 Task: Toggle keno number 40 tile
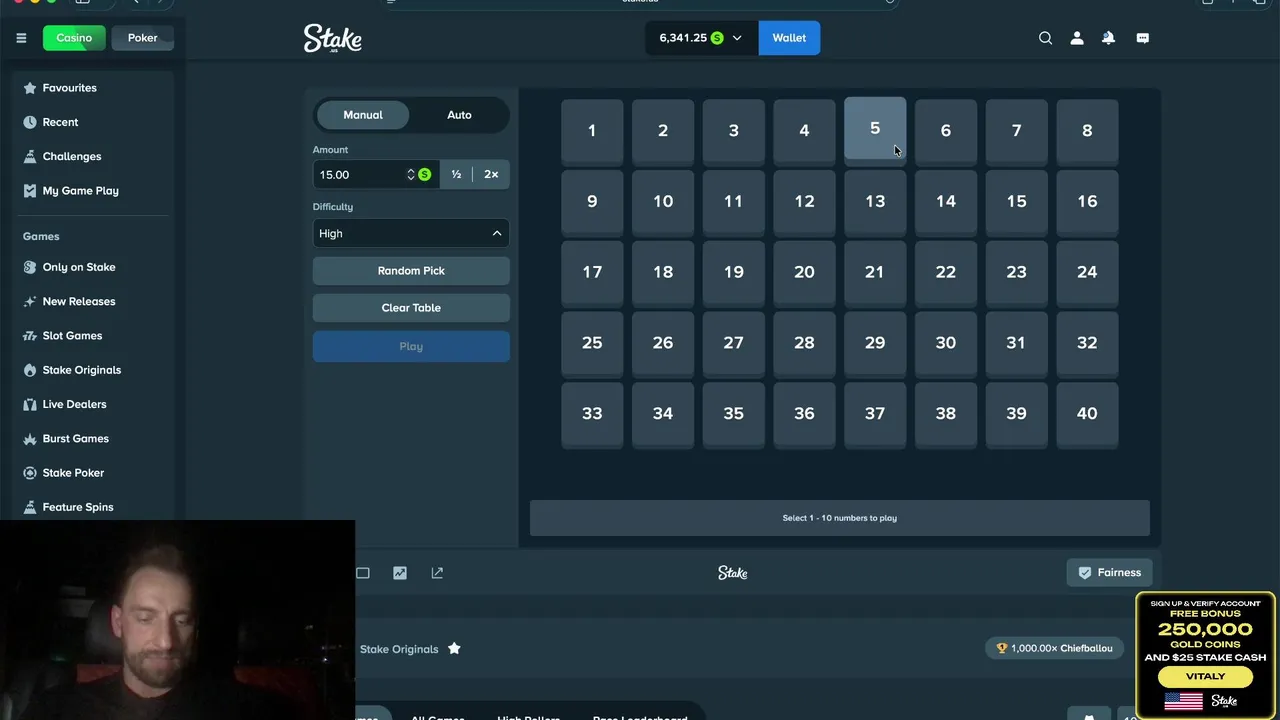click(1087, 413)
